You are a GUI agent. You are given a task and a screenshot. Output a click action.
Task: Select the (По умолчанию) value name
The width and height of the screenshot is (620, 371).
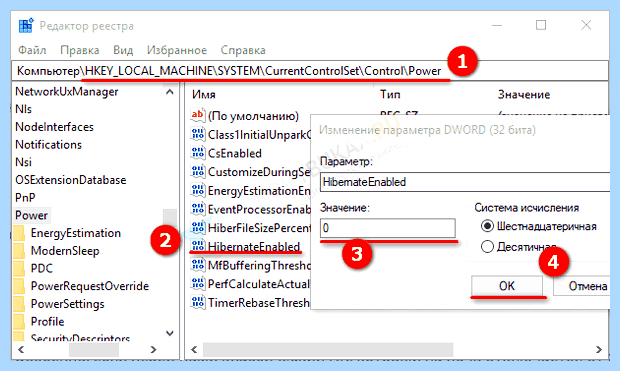point(253,116)
